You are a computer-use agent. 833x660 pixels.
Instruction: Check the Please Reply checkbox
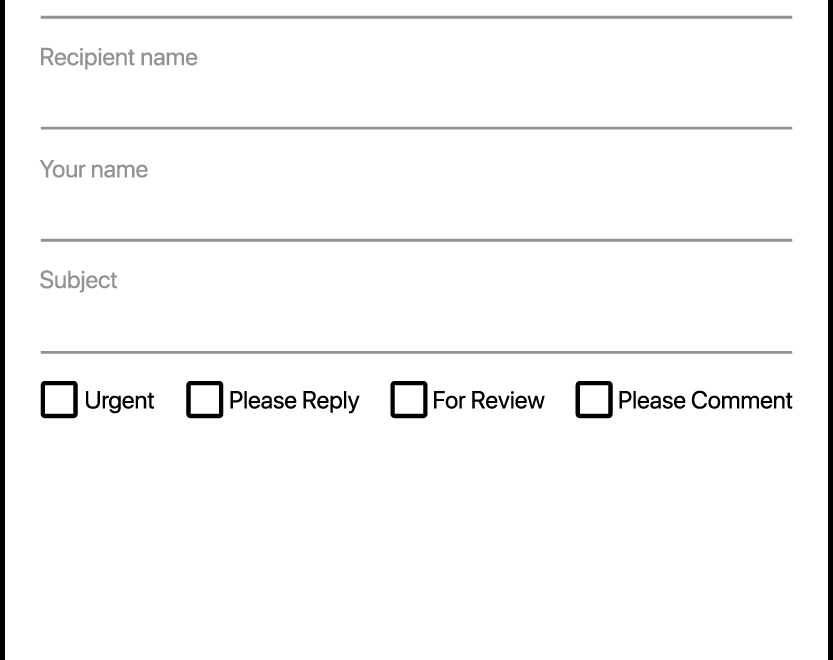coord(204,399)
